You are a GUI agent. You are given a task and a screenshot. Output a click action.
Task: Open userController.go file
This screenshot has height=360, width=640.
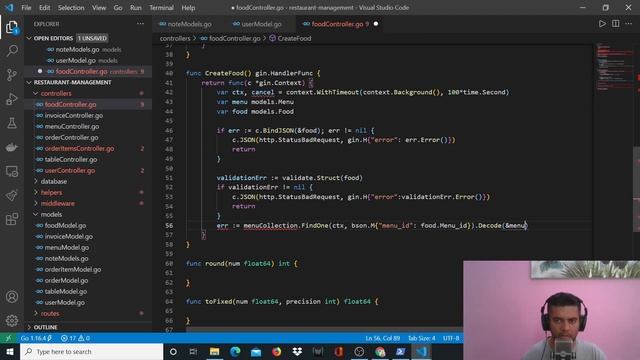(70, 171)
